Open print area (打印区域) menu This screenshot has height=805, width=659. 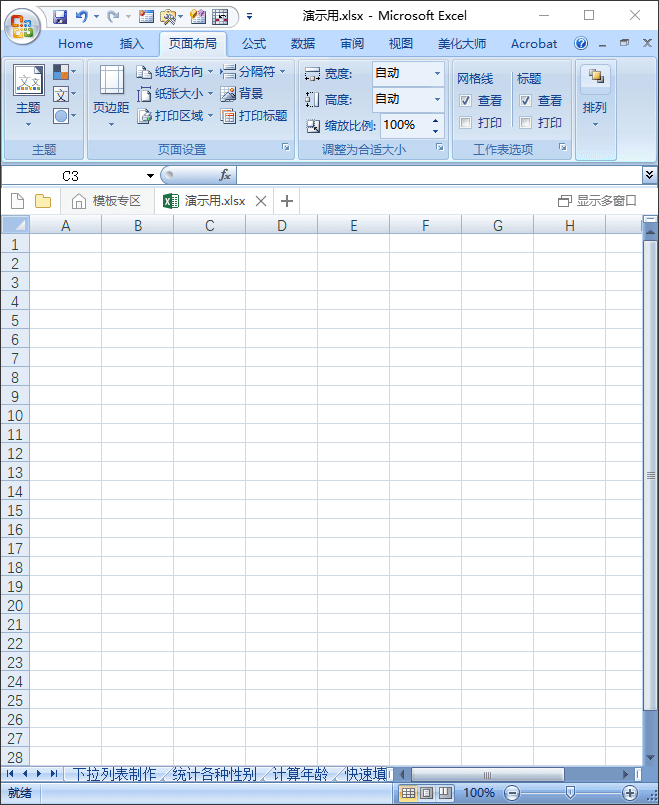175,116
